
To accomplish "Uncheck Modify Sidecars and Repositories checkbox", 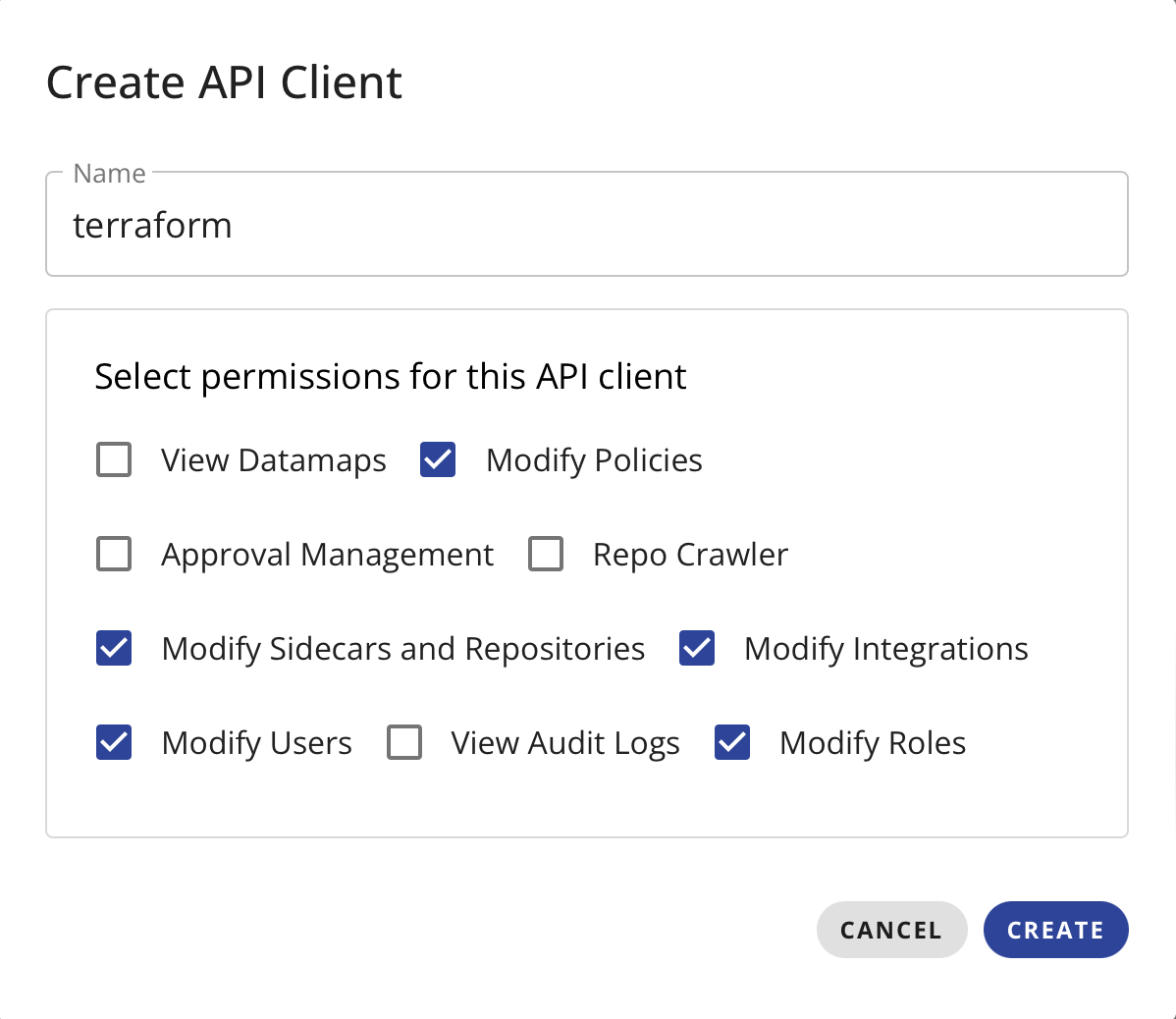I will (114, 648).
